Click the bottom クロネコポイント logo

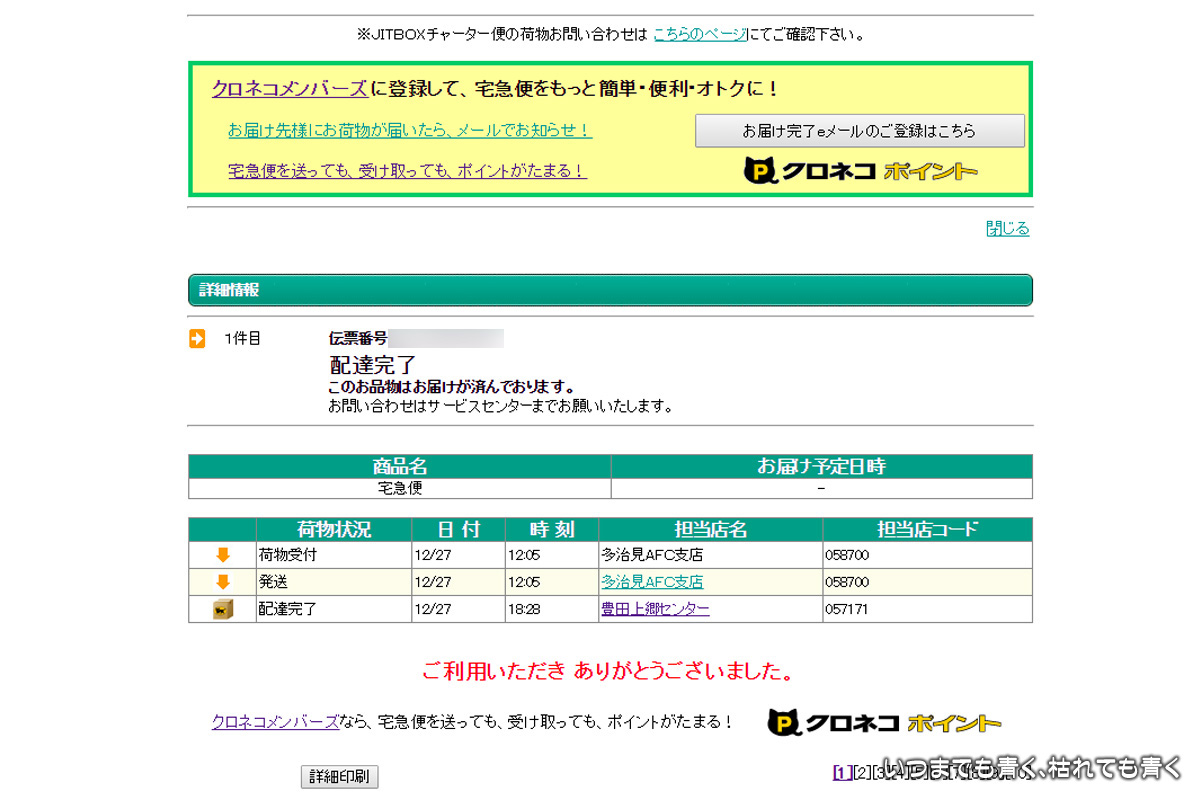pyautogui.click(x=884, y=723)
